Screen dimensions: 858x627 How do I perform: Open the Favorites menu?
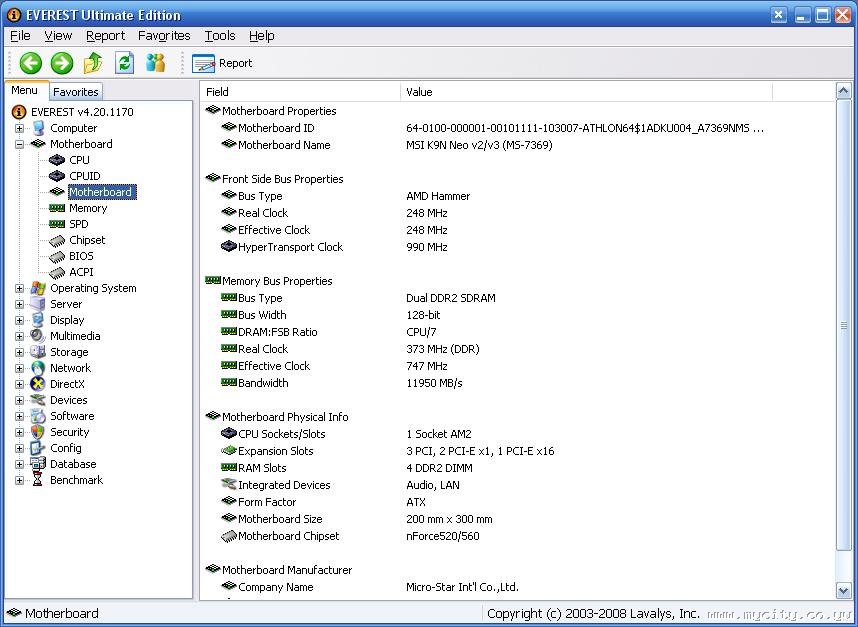pyautogui.click(x=164, y=36)
